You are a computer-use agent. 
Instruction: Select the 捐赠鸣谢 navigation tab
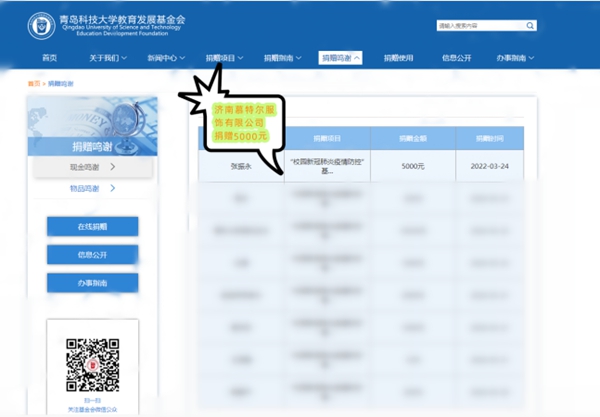(340, 58)
